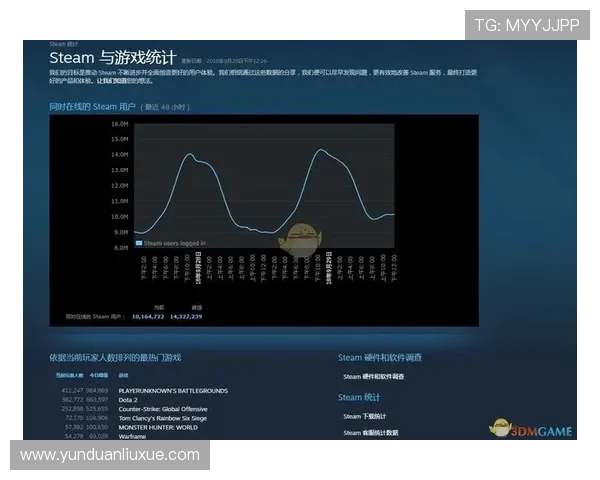Image resolution: width=600 pixels, height=480 pixels.
Task: Click PUBG current players count 412,247
Action: coord(72,391)
